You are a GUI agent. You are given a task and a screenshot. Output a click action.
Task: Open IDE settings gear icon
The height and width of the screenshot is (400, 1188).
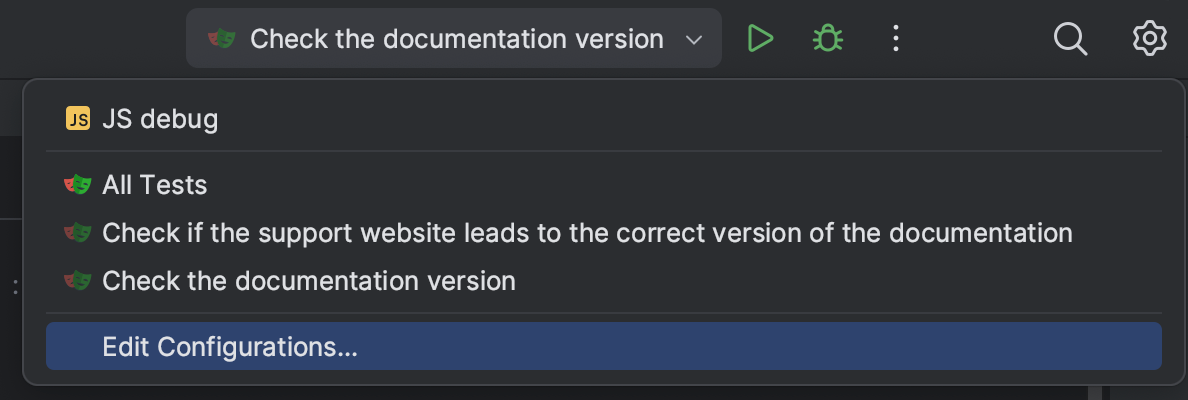click(x=1149, y=39)
